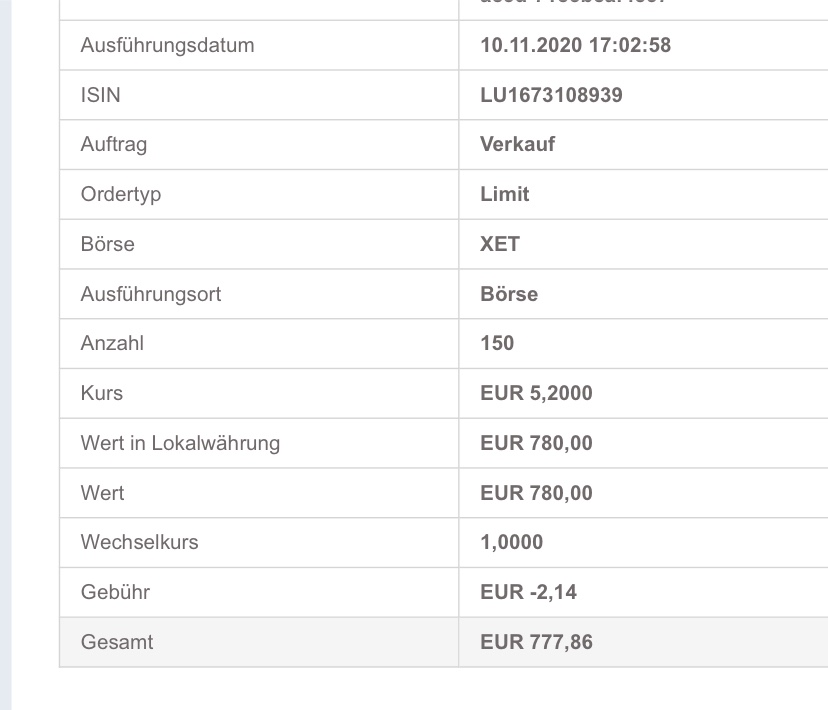Click the XET exchange value

499,244
